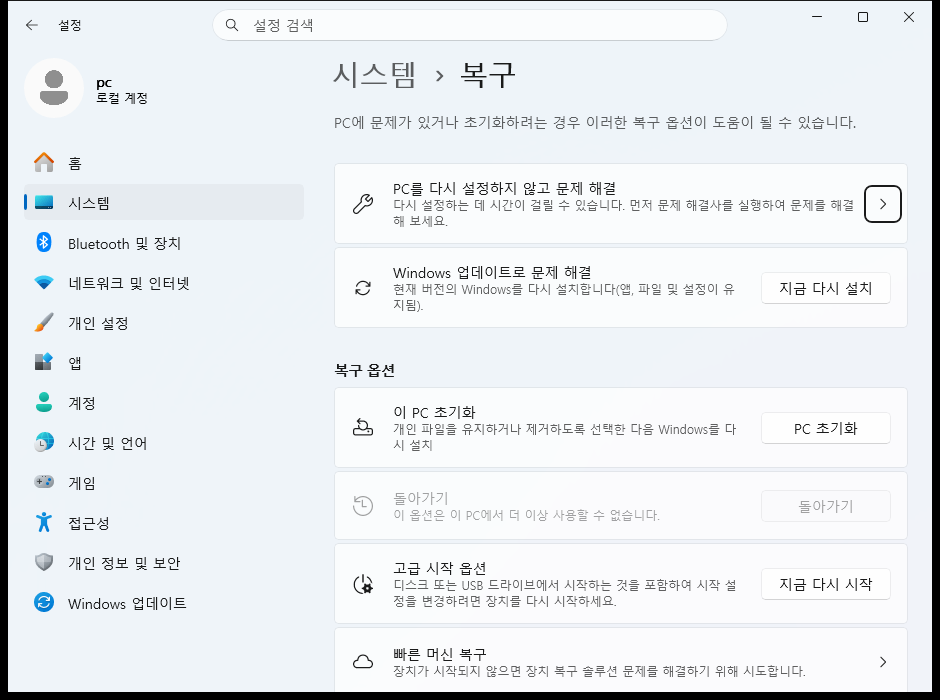Screen dimensions: 940x700
Task: Click the 계정 person icon
Action: tap(44, 402)
